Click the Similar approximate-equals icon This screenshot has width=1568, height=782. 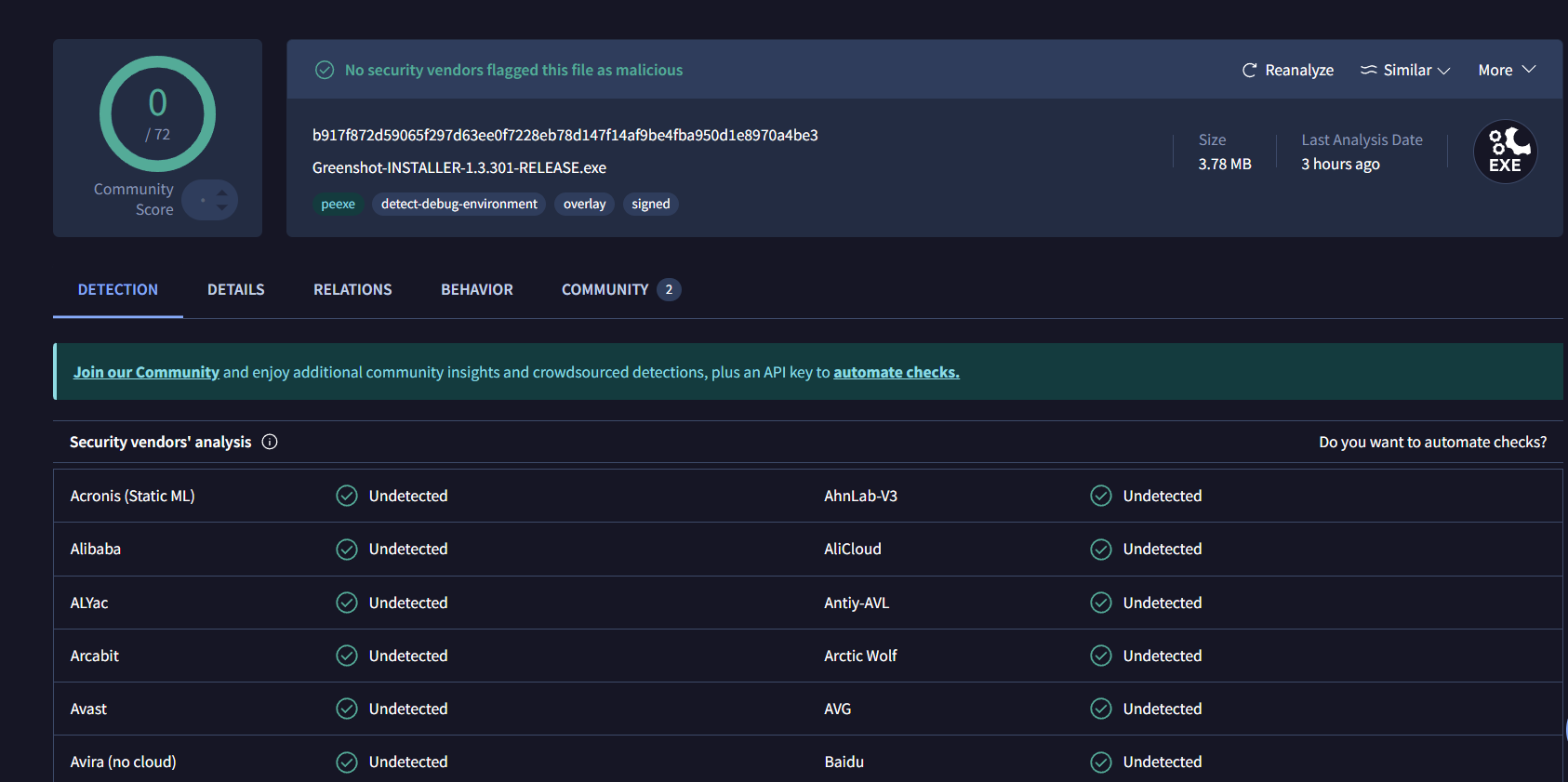click(1368, 70)
